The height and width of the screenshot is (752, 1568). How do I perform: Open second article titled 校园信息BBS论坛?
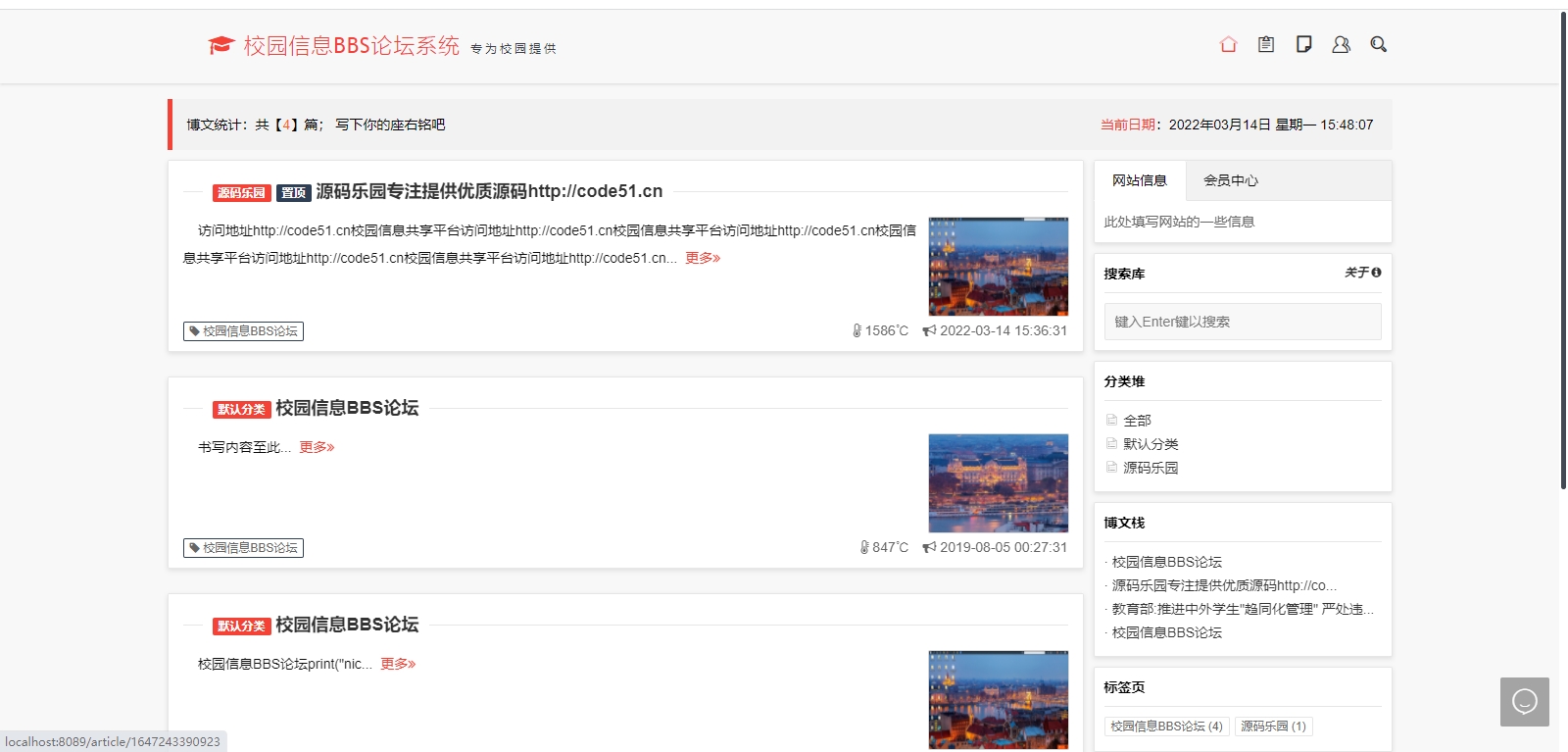coord(347,408)
